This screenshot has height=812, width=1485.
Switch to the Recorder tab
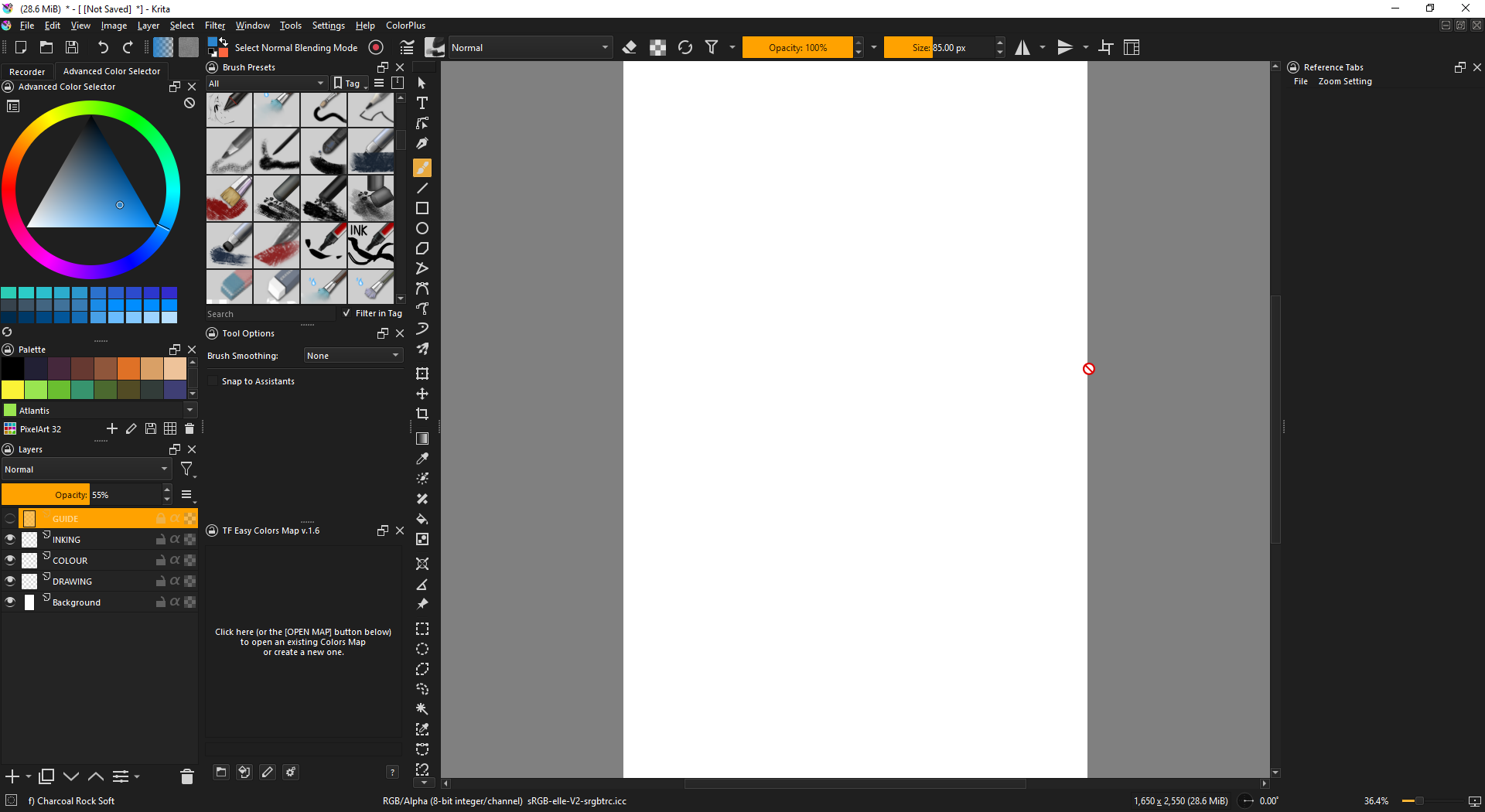pyautogui.click(x=27, y=71)
